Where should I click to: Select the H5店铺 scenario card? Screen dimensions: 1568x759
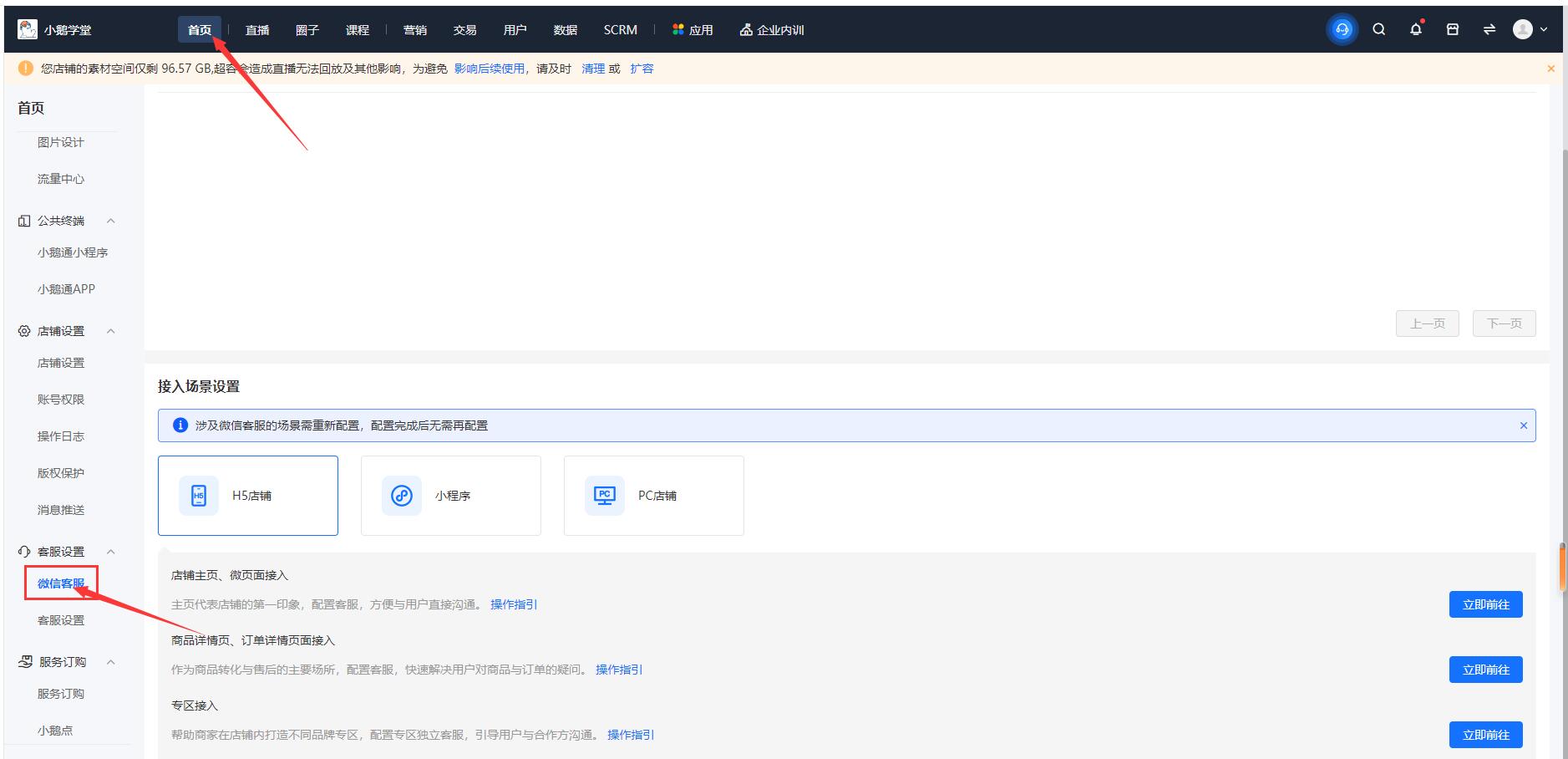(x=248, y=496)
